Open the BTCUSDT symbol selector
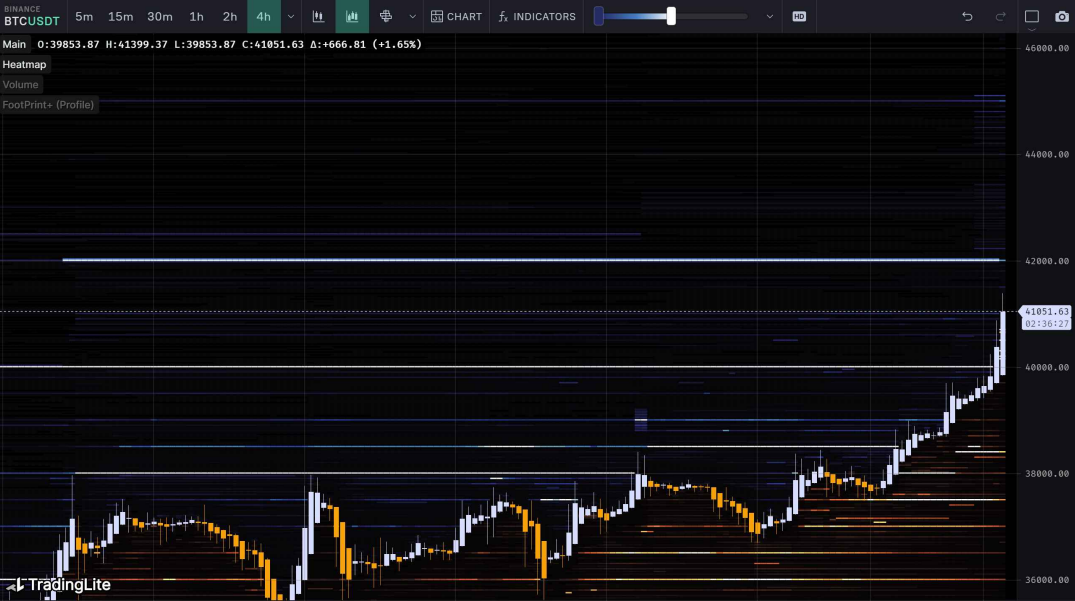 pyautogui.click(x=32, y=16)
